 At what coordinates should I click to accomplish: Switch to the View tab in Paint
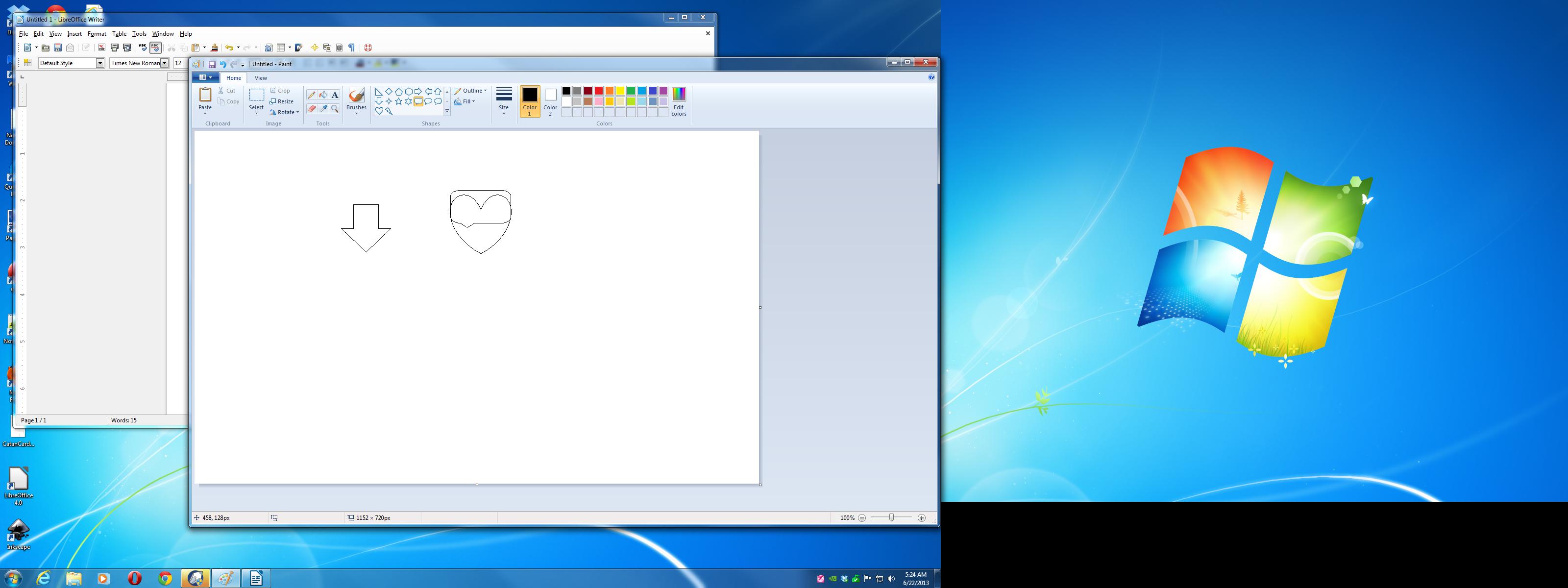[261, 78]
